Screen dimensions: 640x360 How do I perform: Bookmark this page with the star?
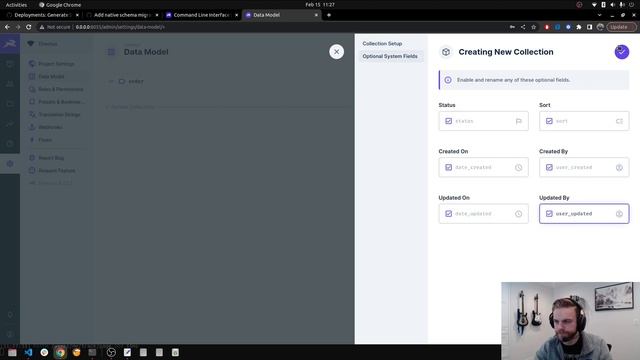[533, 27]
